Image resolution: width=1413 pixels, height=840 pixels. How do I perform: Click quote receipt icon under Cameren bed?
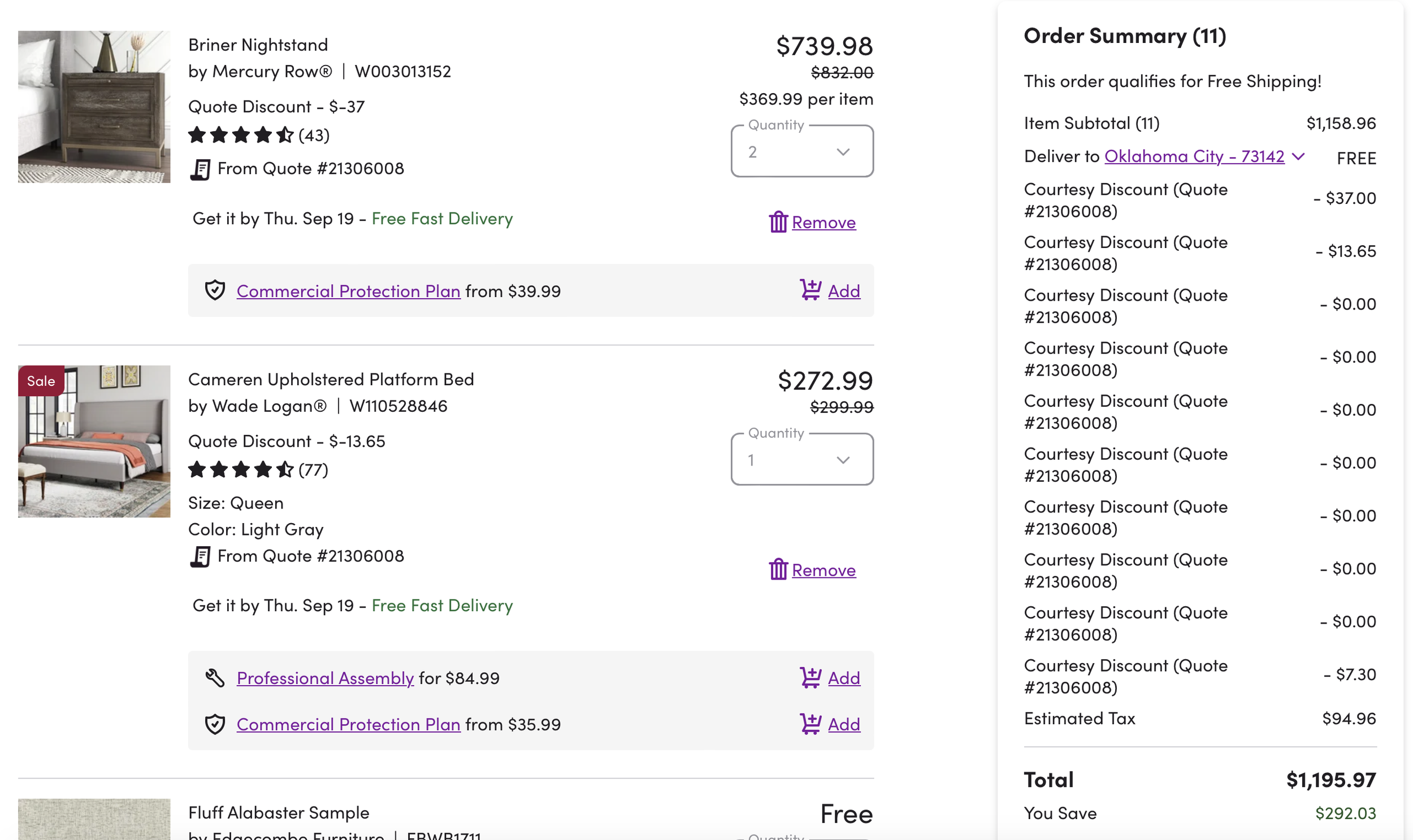tap(200, 557)
